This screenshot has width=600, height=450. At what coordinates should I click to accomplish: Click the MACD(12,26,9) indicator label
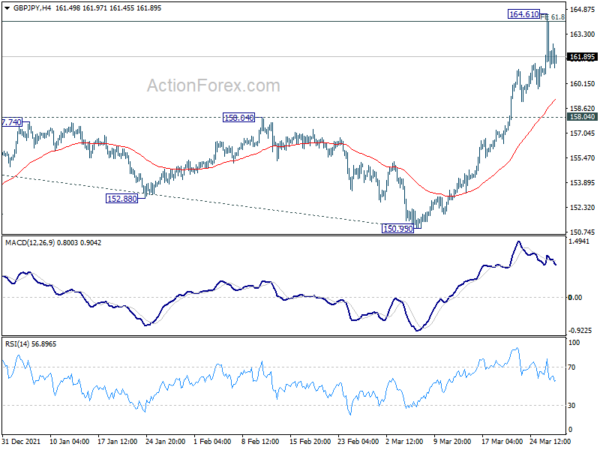pyautogui.click(x=30, y=243)
